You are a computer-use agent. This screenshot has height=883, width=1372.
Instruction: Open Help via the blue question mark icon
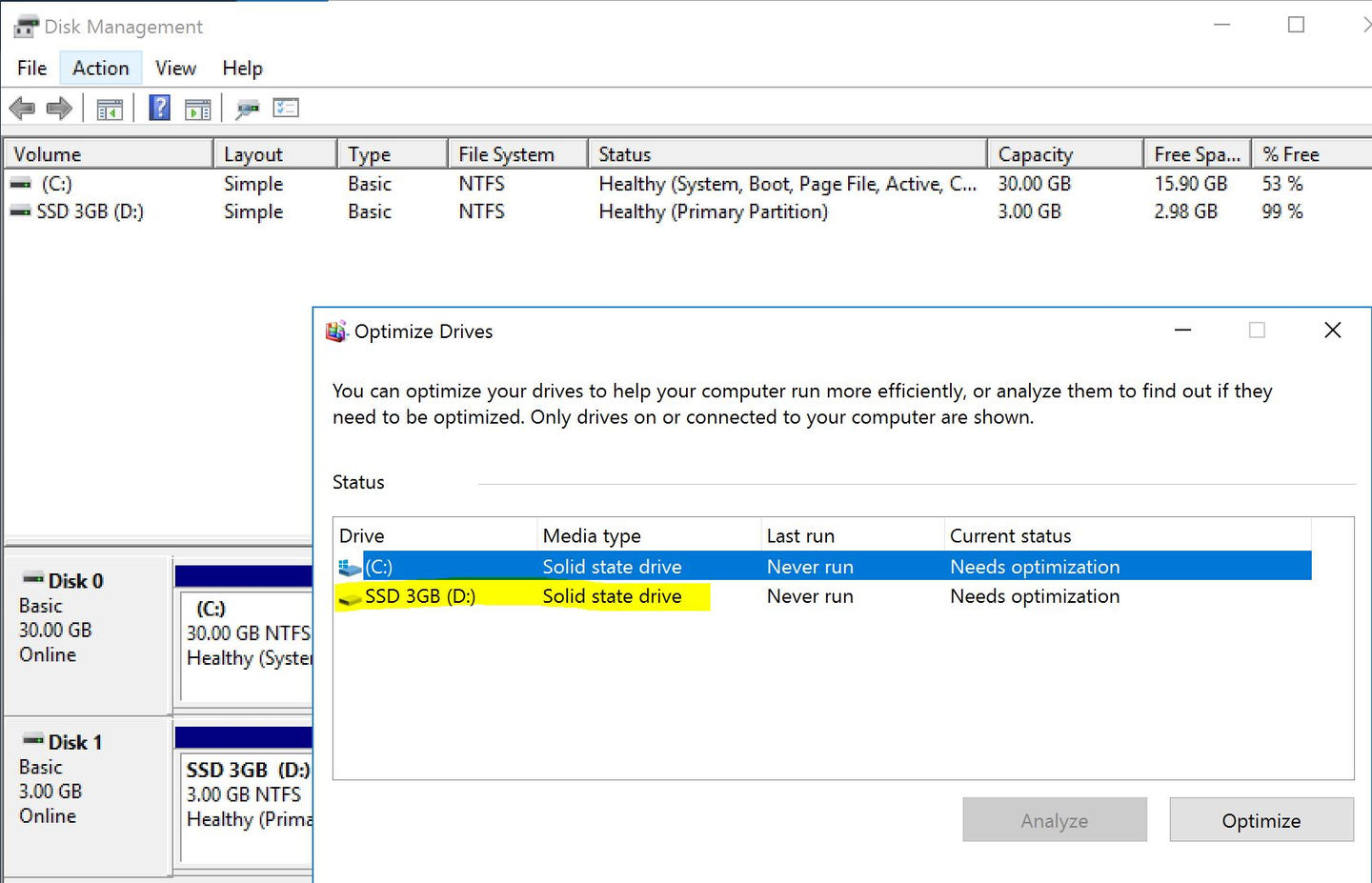point(160,108)
